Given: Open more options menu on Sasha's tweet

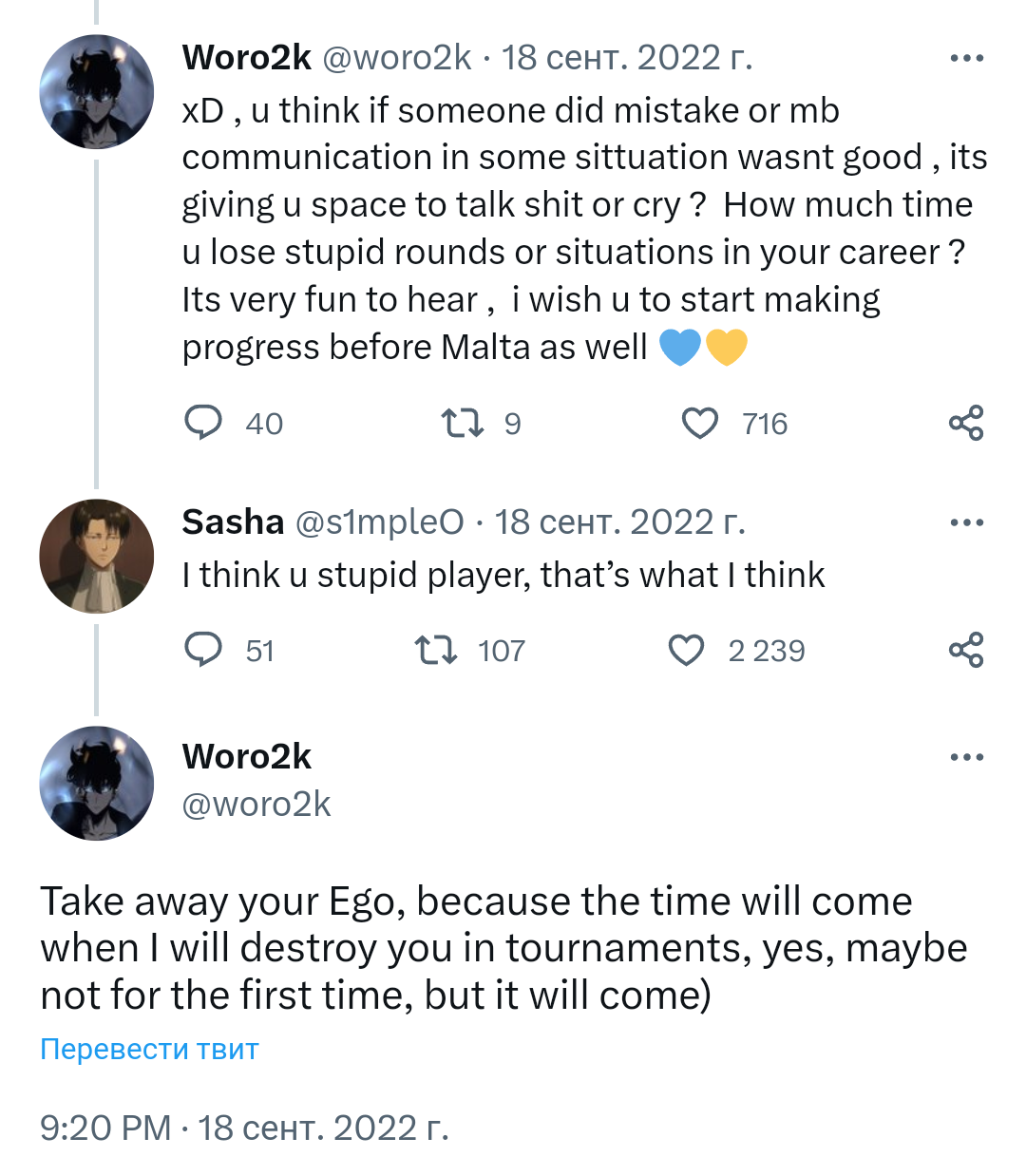Looking at the screenshot, I should [x=966, y=522].
